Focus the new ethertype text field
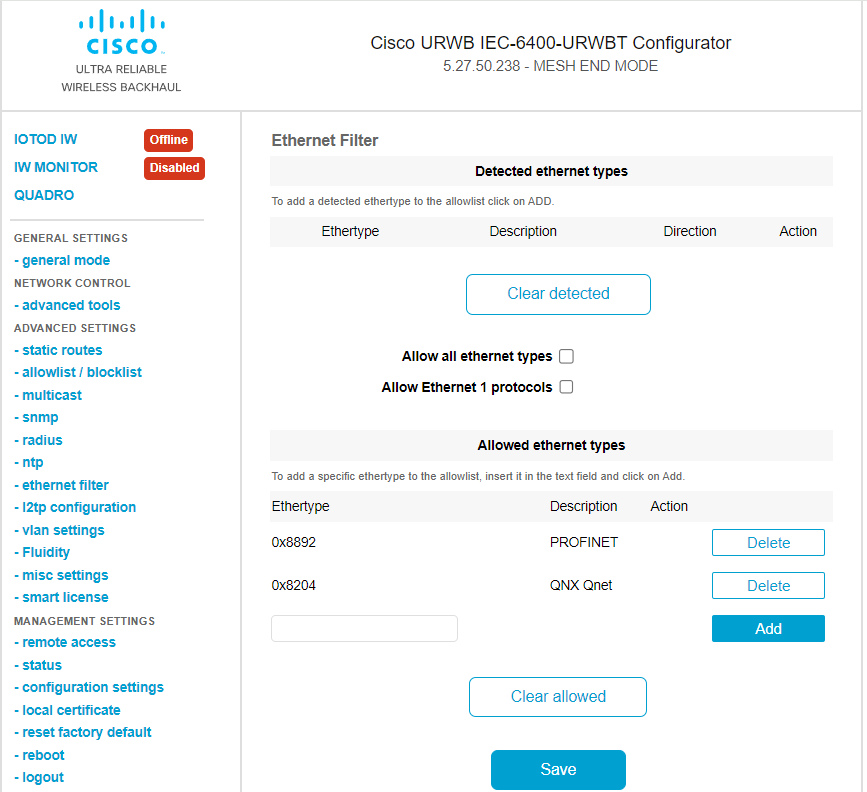867x792 pixels. tap(364, 629)
